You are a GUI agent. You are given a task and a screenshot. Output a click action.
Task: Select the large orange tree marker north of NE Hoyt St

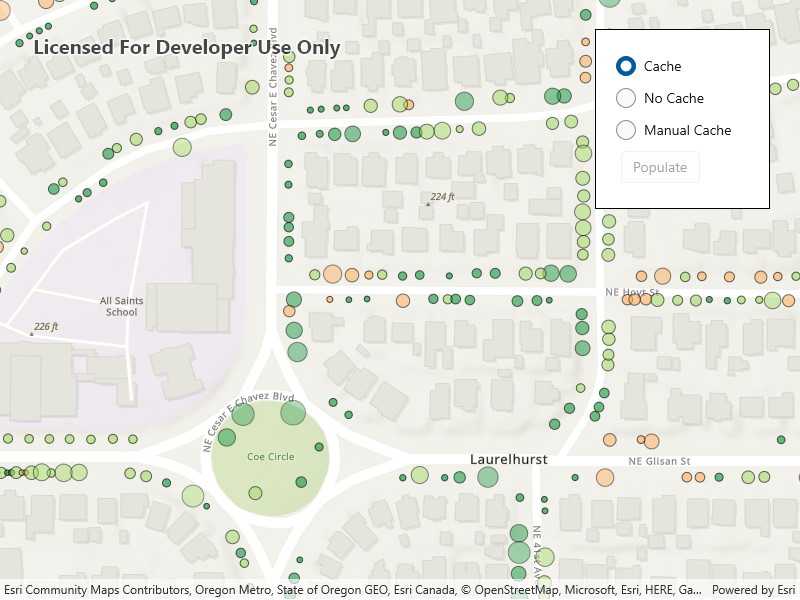[662, 276]
